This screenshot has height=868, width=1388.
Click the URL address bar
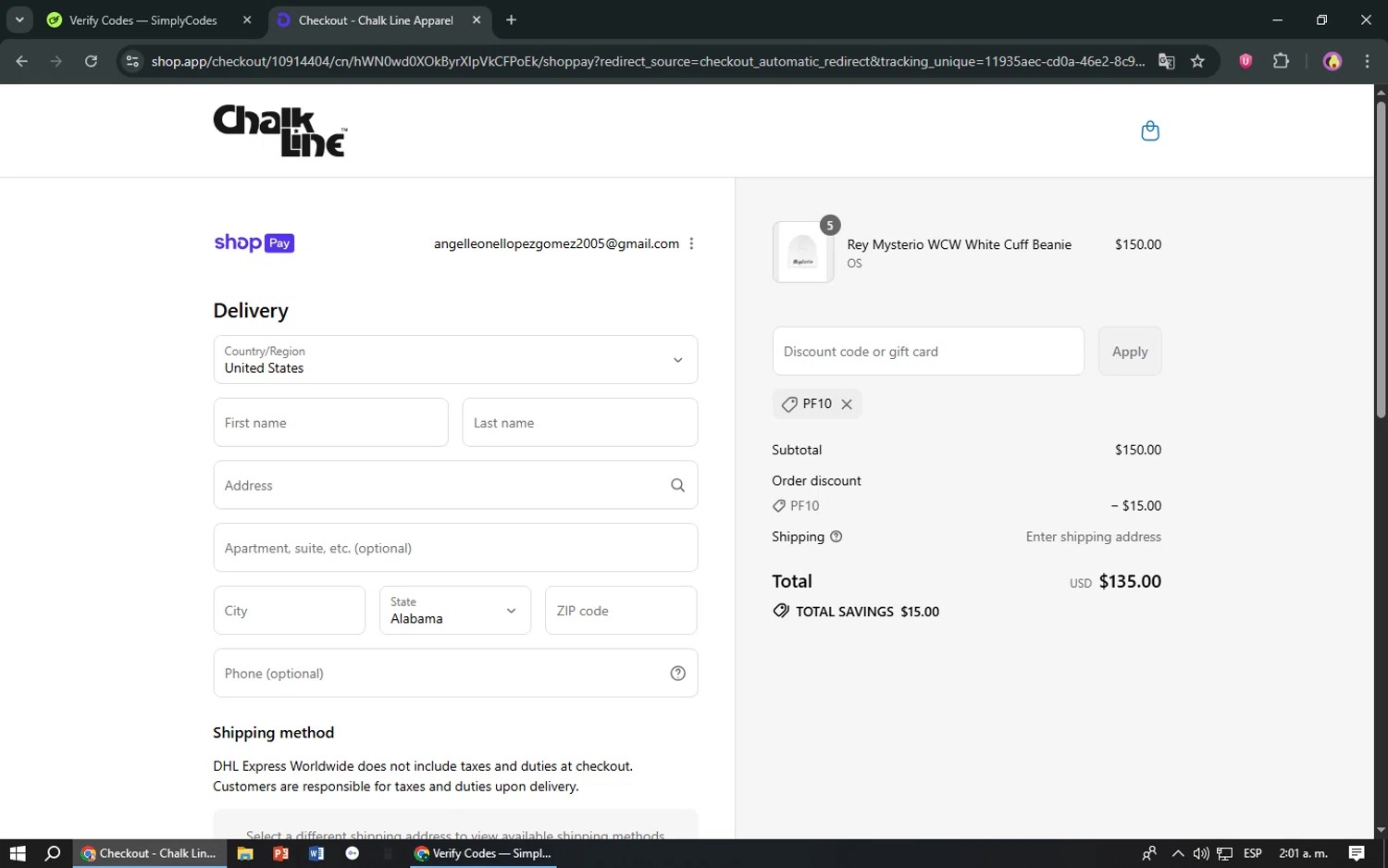[648, 61]
